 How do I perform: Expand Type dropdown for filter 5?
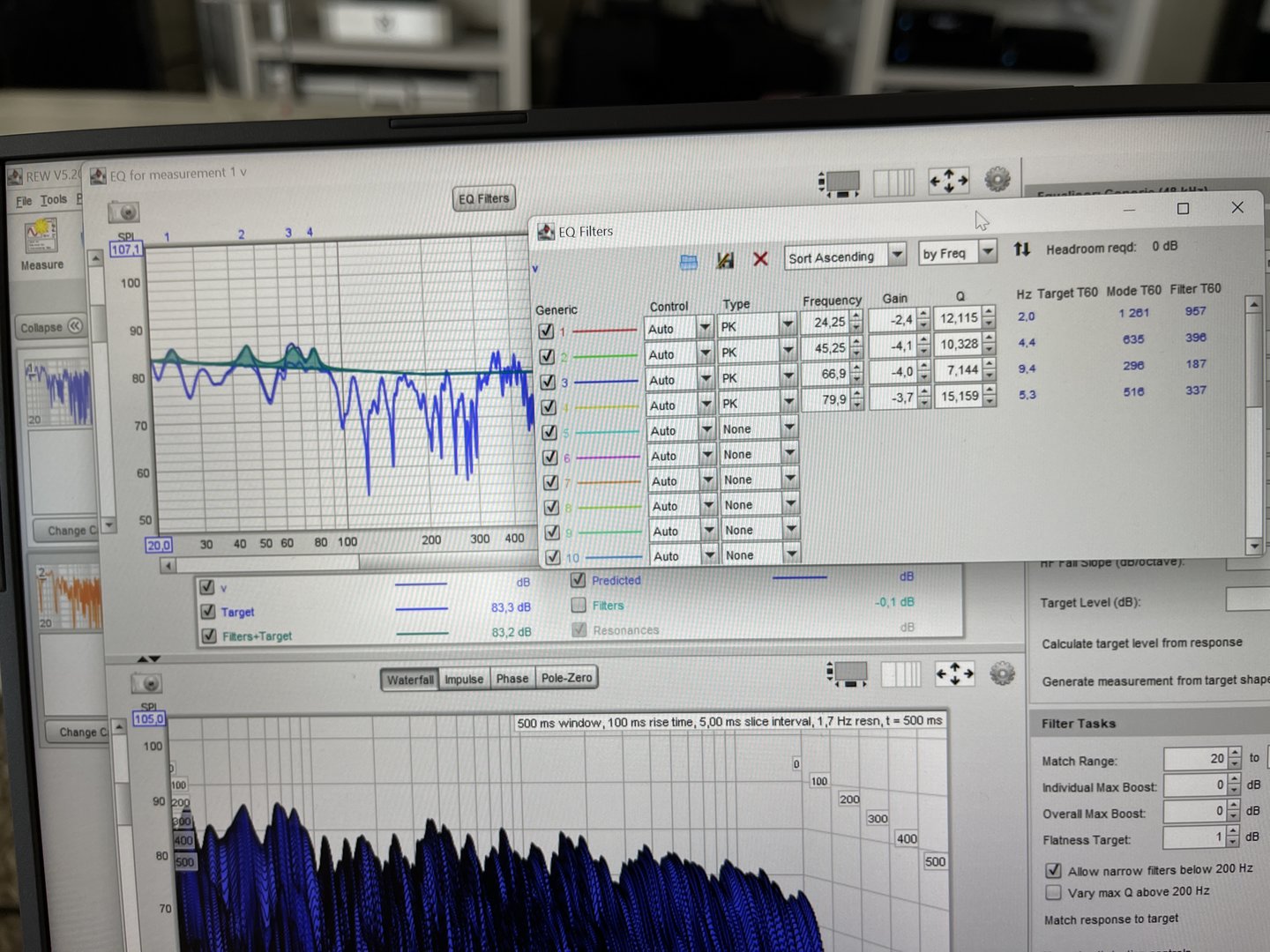pos(788,428)
